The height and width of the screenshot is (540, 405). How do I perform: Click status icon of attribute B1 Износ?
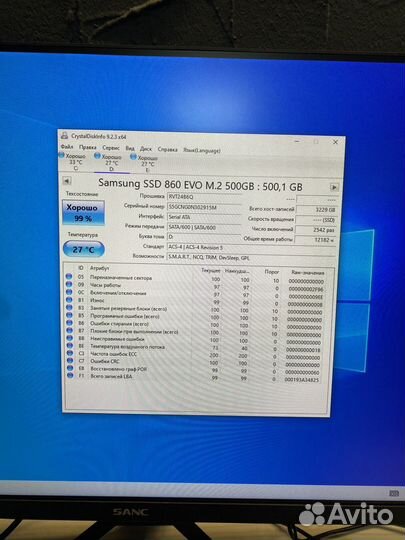point(69,300)
